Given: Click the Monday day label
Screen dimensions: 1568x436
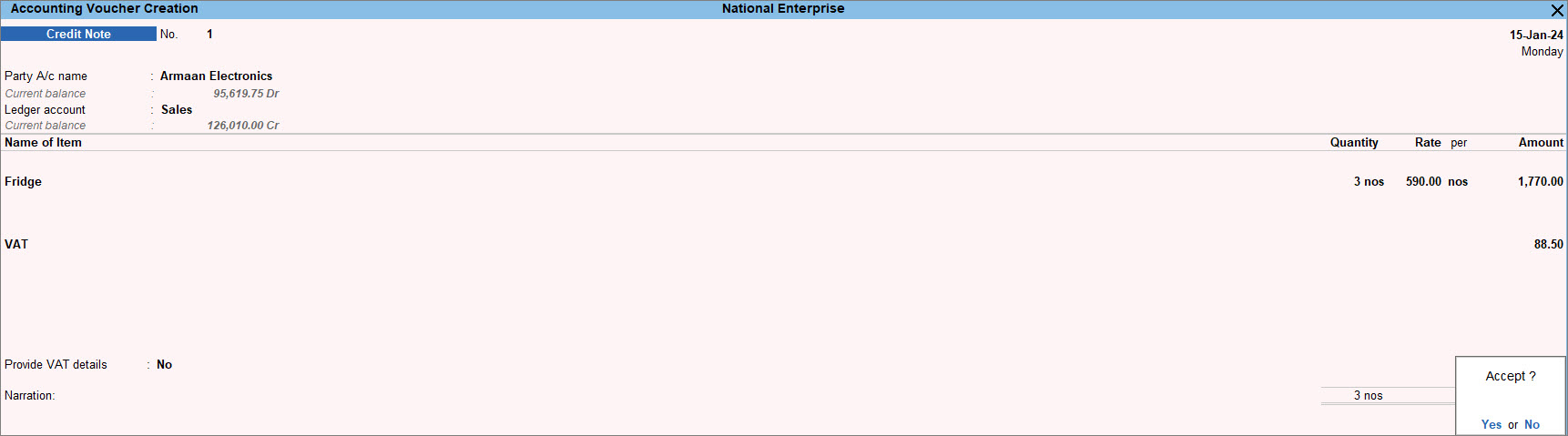Looking at the screenshot, I should point(1542,51).
